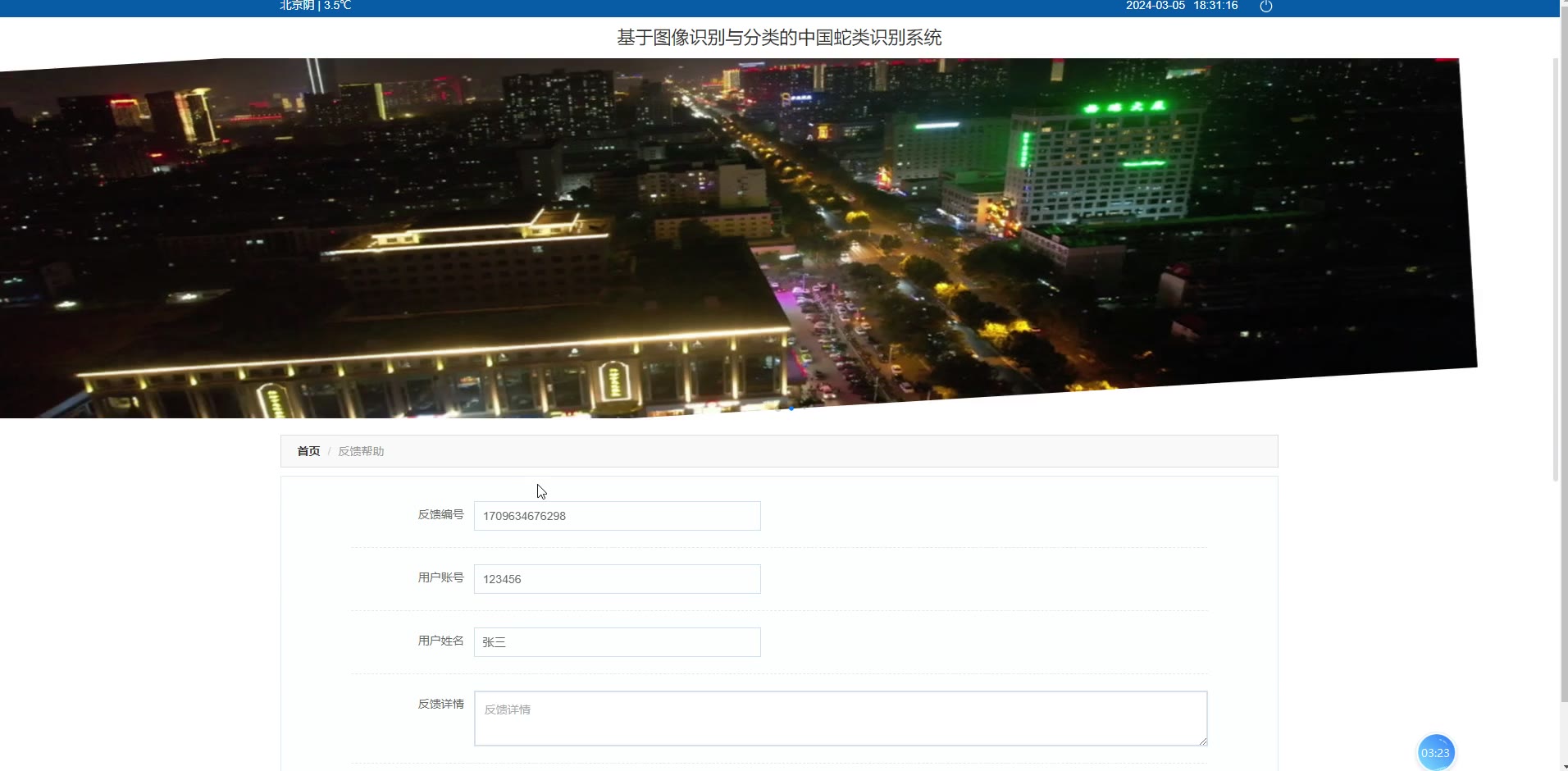Click the city night banner image

tap(738, 238)
